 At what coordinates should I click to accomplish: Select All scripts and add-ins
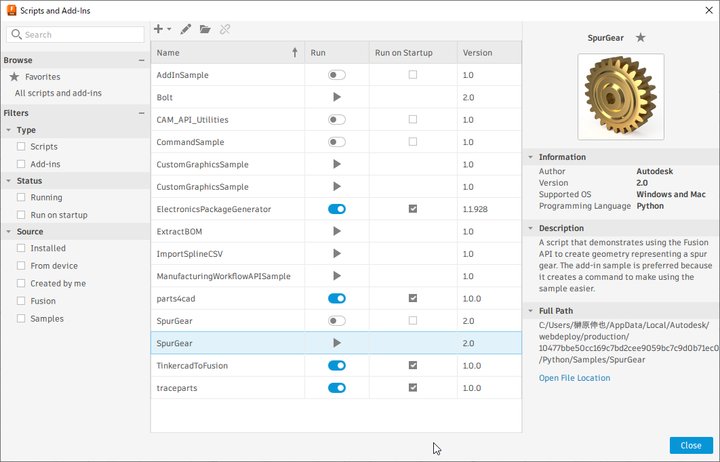(58, 93)
